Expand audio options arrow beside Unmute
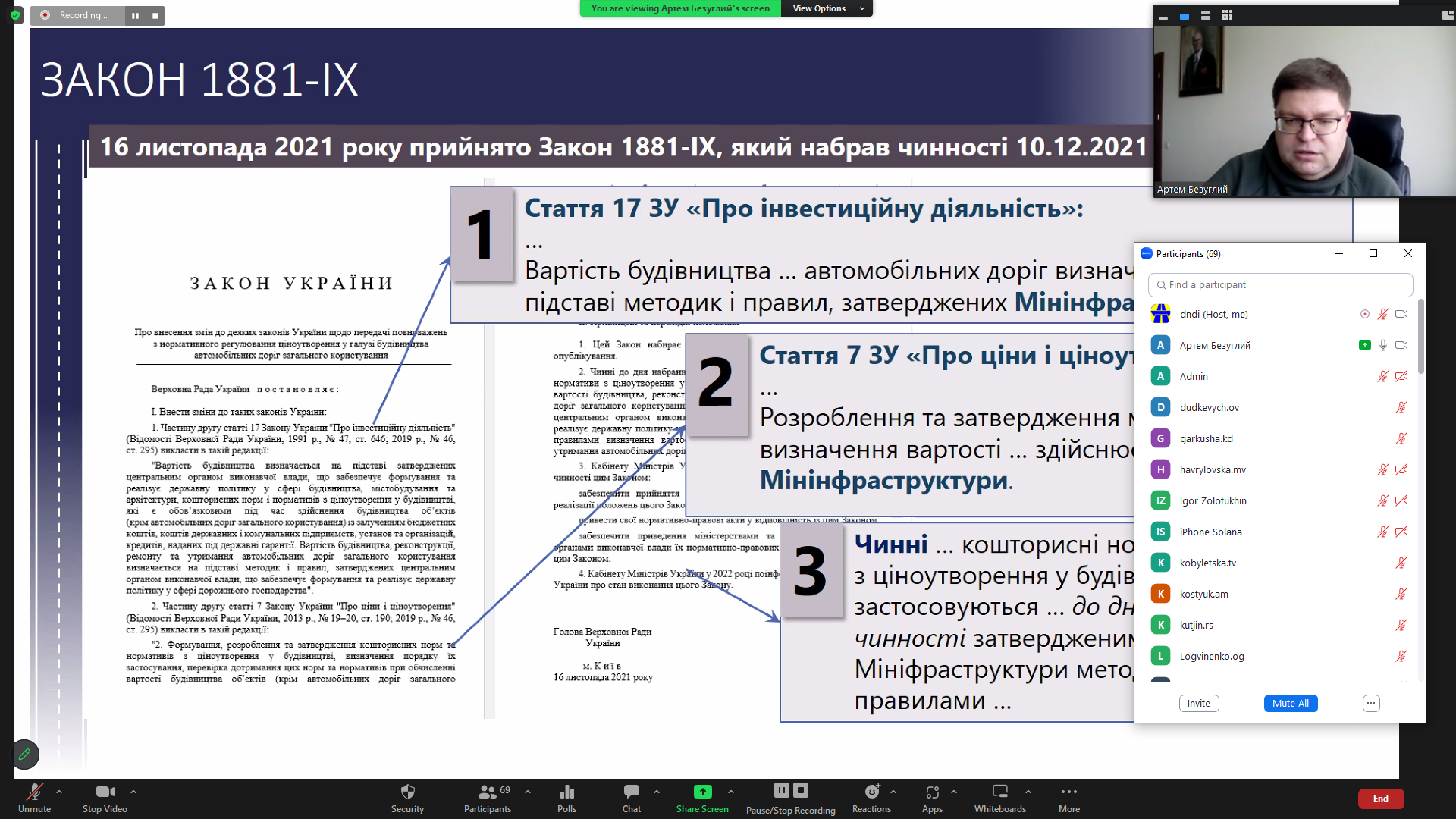 pyautogui.click(x=59, y=792)
